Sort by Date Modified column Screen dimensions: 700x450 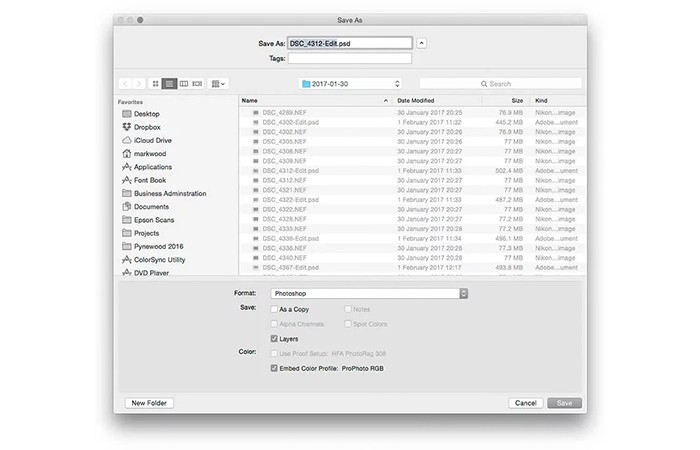[x=438, y=100]
